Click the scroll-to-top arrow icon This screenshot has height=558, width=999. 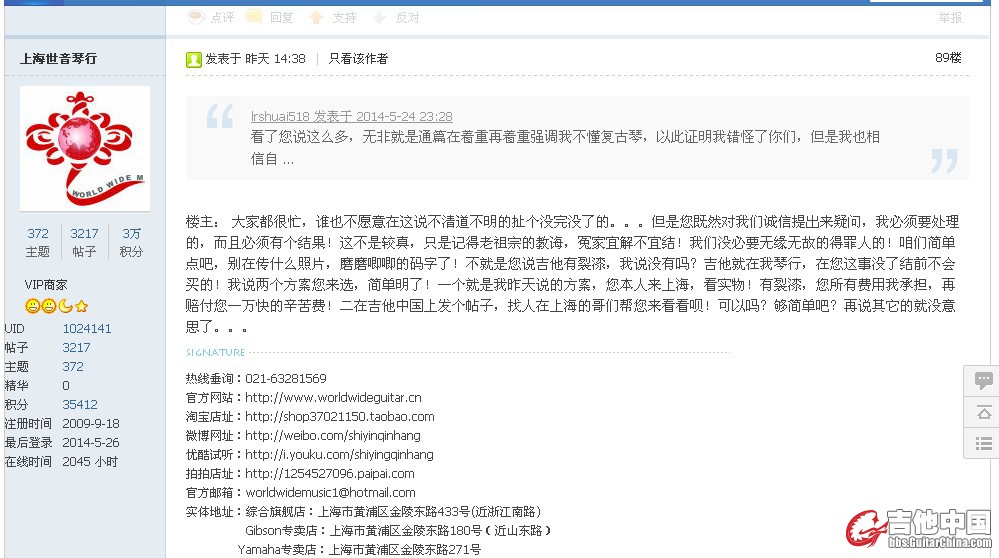(x=983, y=412)
